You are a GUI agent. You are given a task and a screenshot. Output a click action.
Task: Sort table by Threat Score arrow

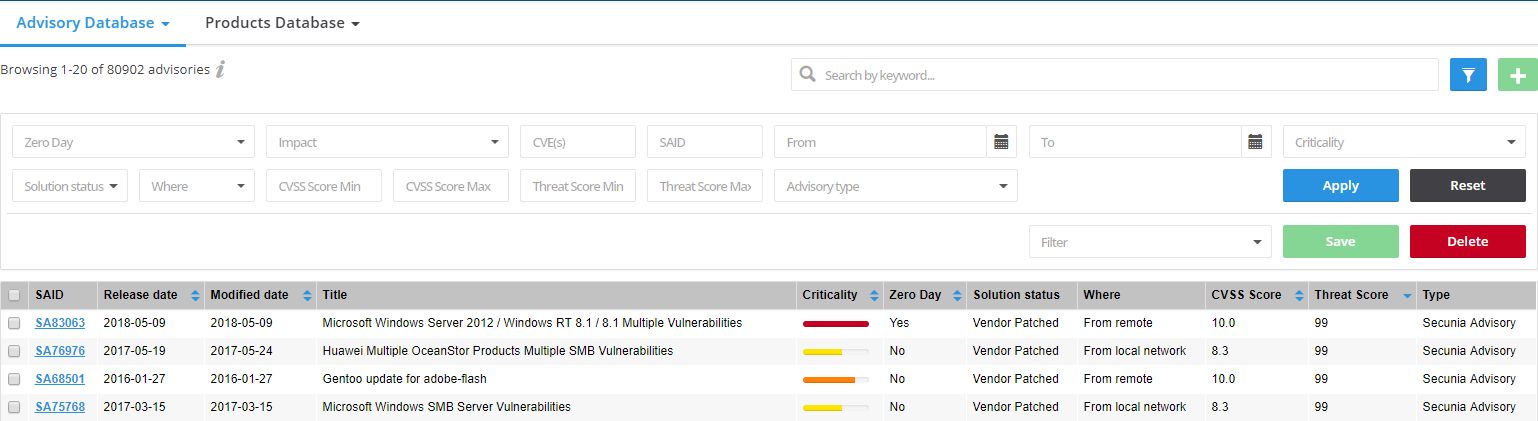(x=1408, y=296)
